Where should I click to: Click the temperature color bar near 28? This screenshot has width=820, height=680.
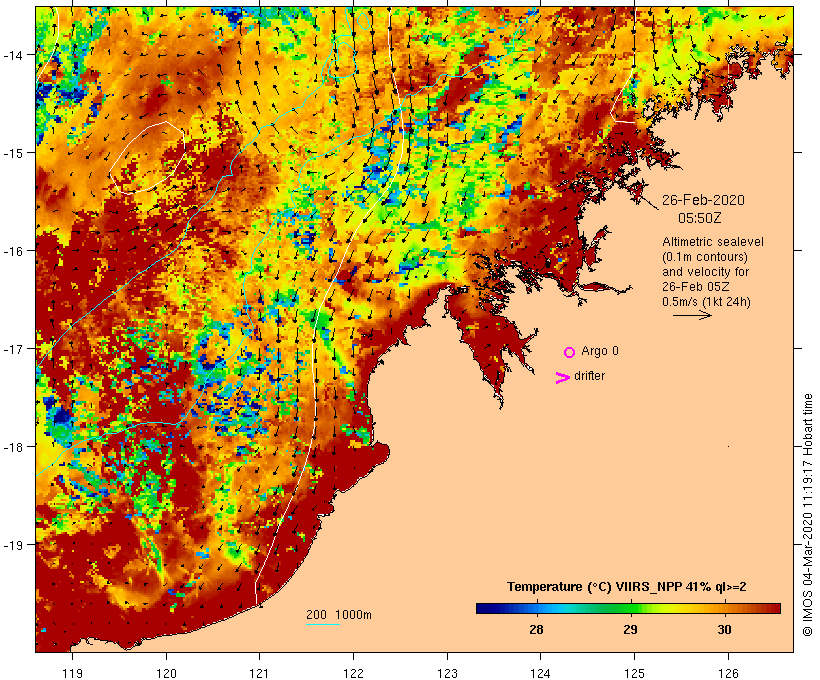pos(537,608)
